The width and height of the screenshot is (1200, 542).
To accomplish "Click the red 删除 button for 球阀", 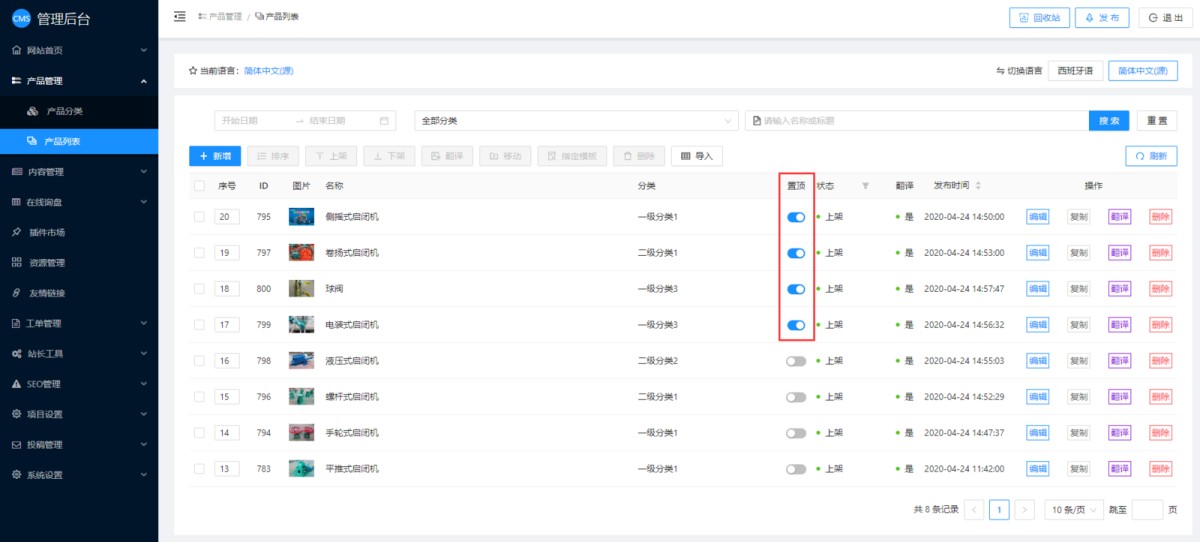I will tap(1160, 289).
